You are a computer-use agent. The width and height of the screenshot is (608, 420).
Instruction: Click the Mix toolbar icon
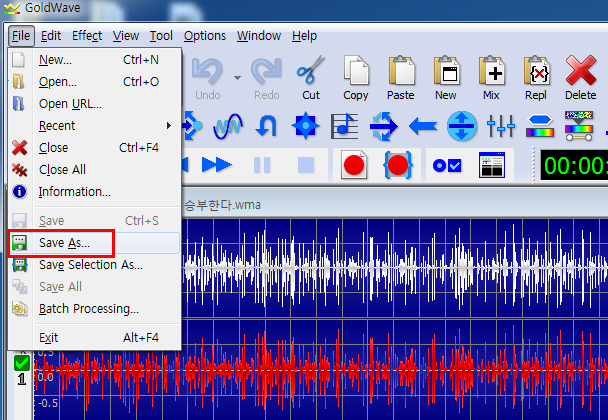coord(491,78)
